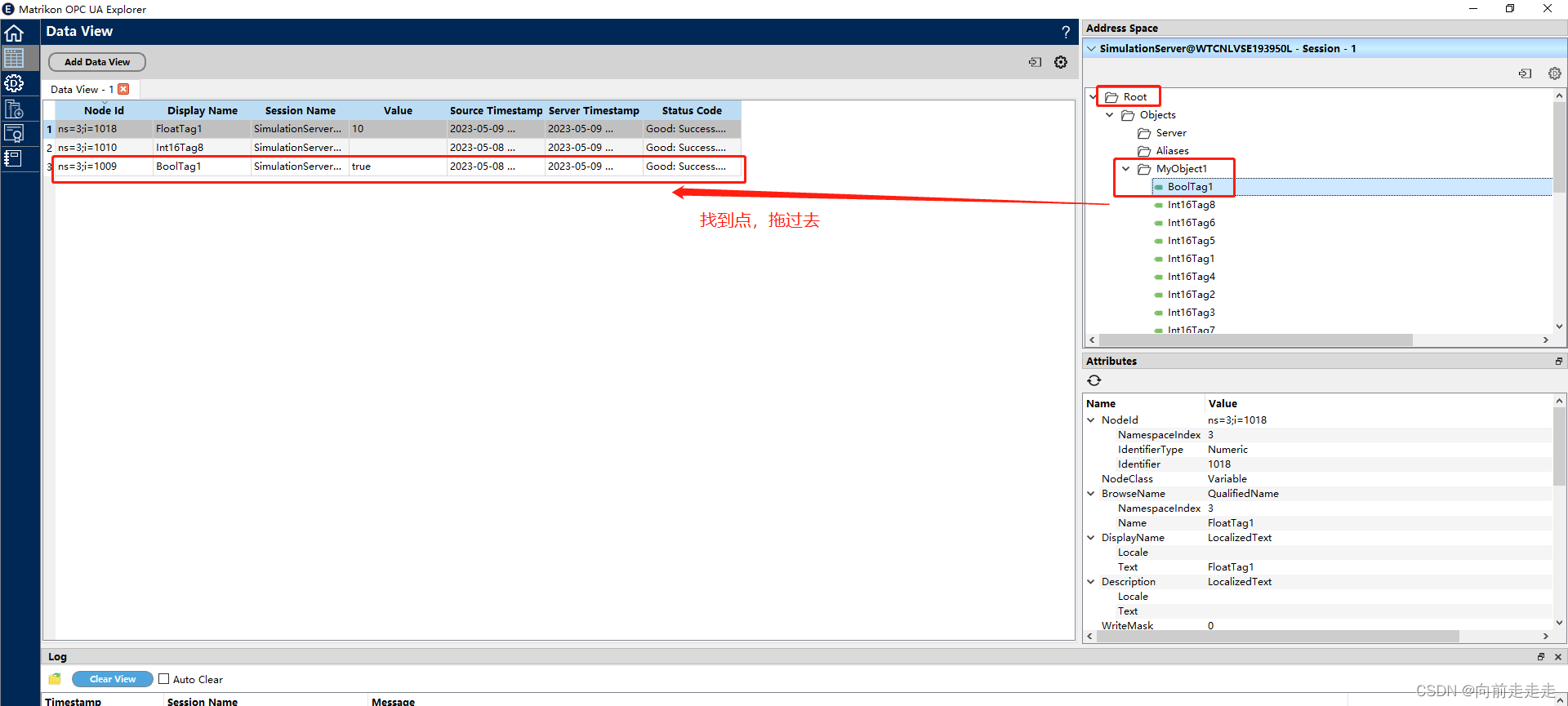
Task: Sort by Display Name column header
Action: pyautogui.click(x=203, y=110)
